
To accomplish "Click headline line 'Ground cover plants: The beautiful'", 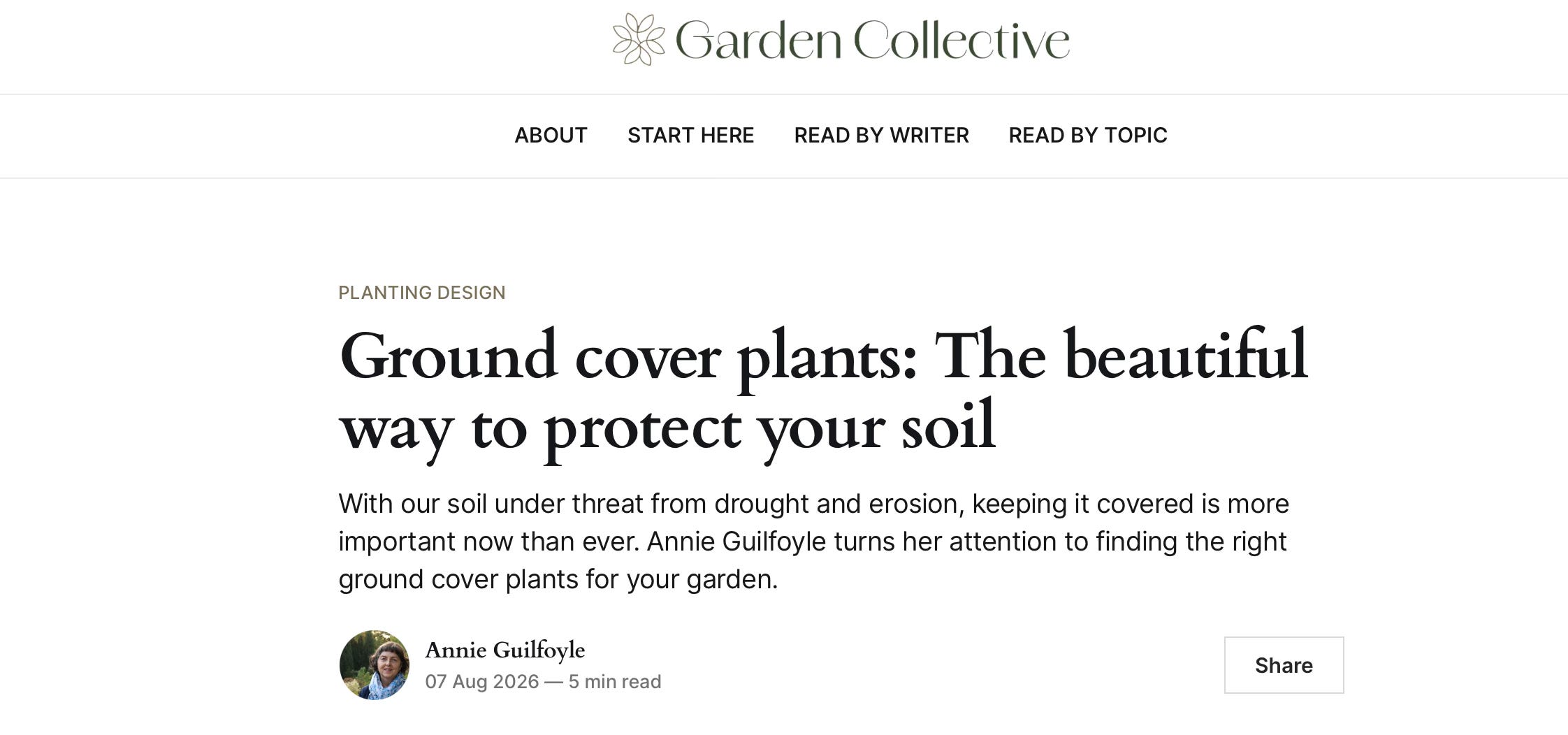I will pos(823,356).
